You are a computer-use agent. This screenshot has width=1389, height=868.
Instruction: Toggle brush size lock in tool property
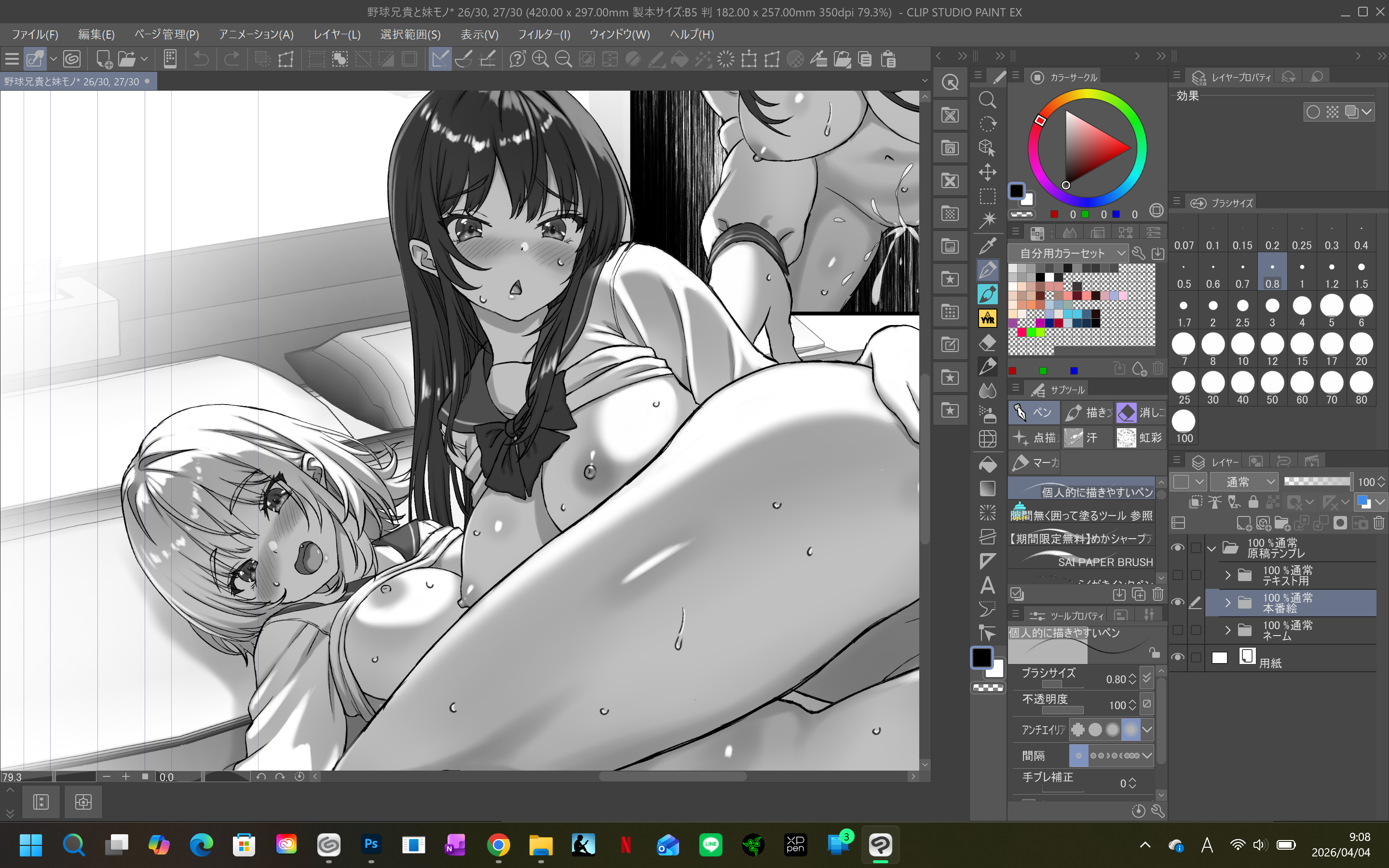tap(1154, 653)
